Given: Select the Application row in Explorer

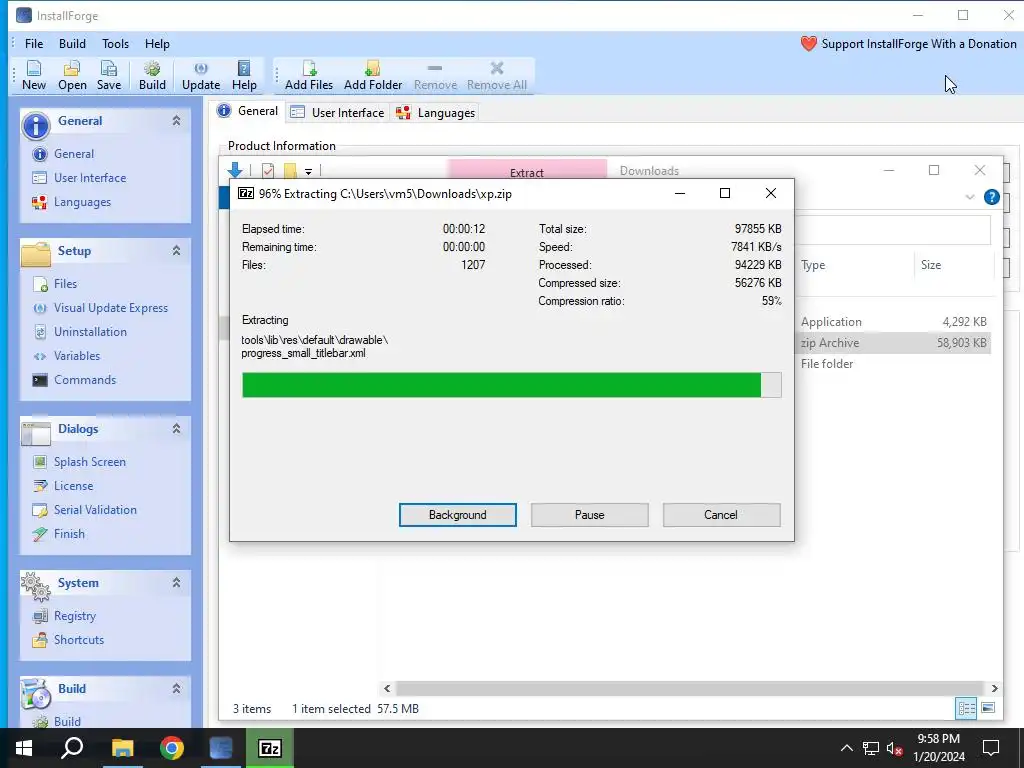Looking at the screenshot, I should [x=893, y=322].
